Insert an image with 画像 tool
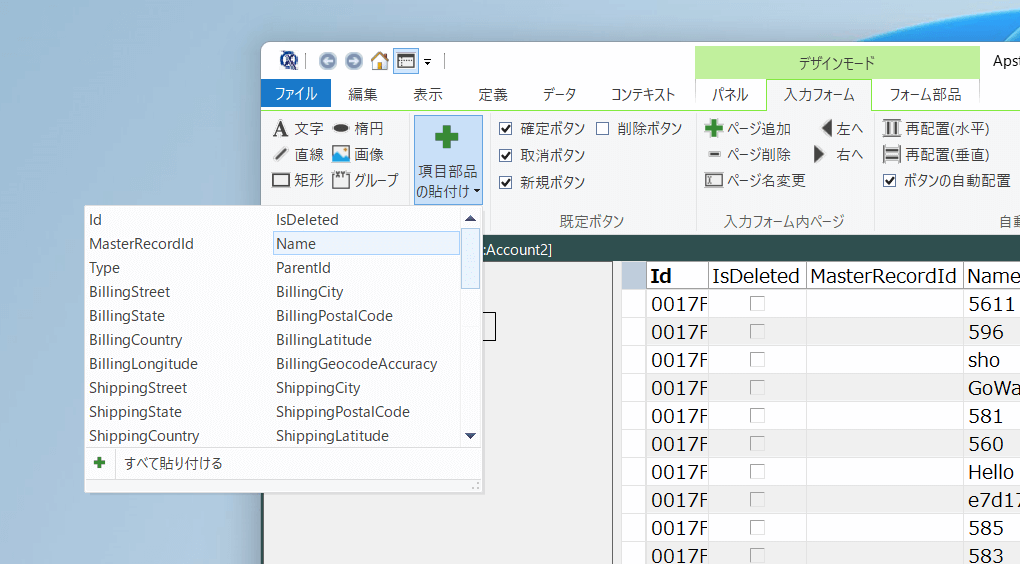1020x564 pixels. pyautogui.click(x=358, y=155)
